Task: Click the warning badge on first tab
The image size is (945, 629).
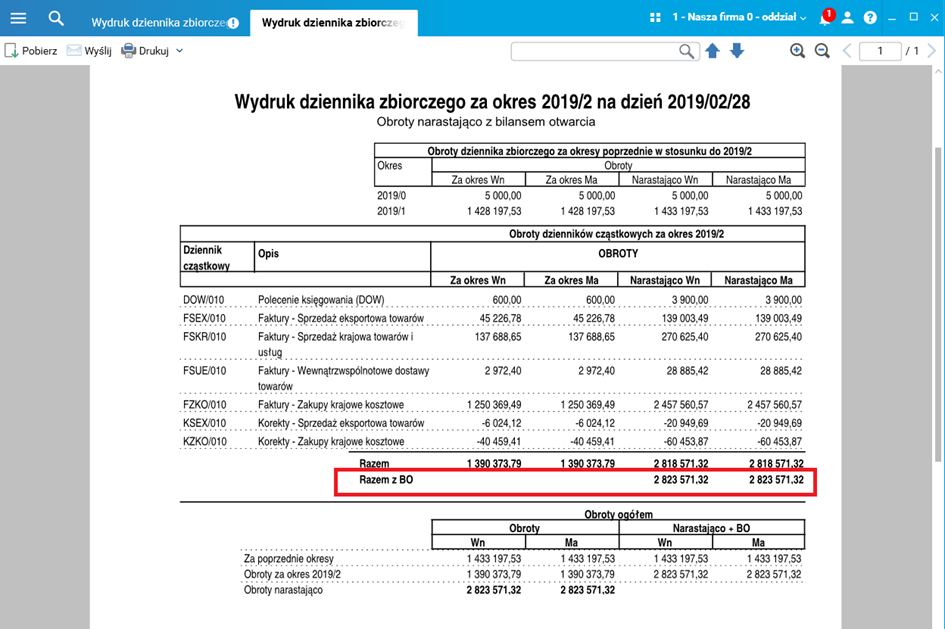Action: [x=233, y=23]
